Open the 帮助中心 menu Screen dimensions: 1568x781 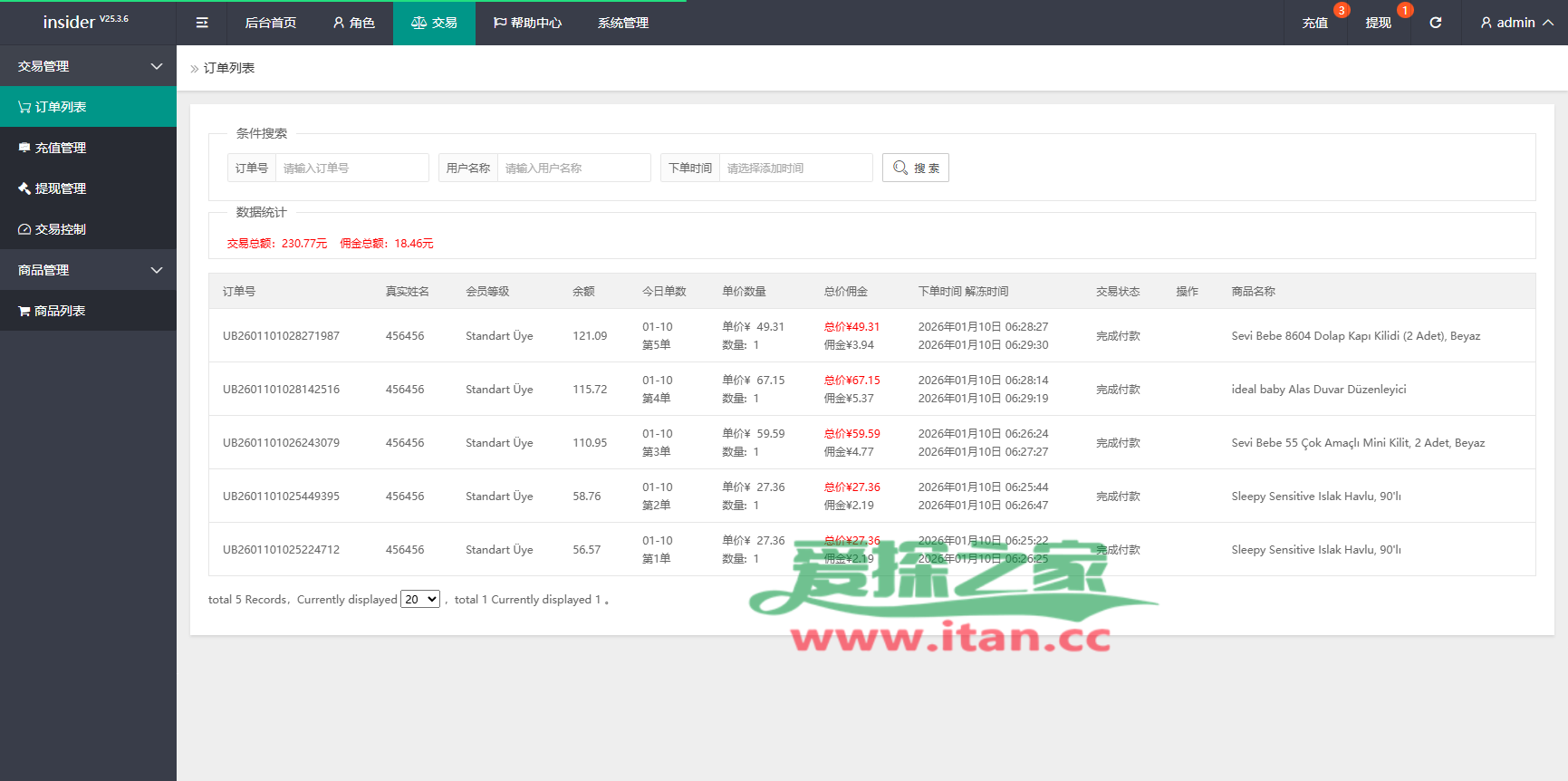(x=527, y=23)
